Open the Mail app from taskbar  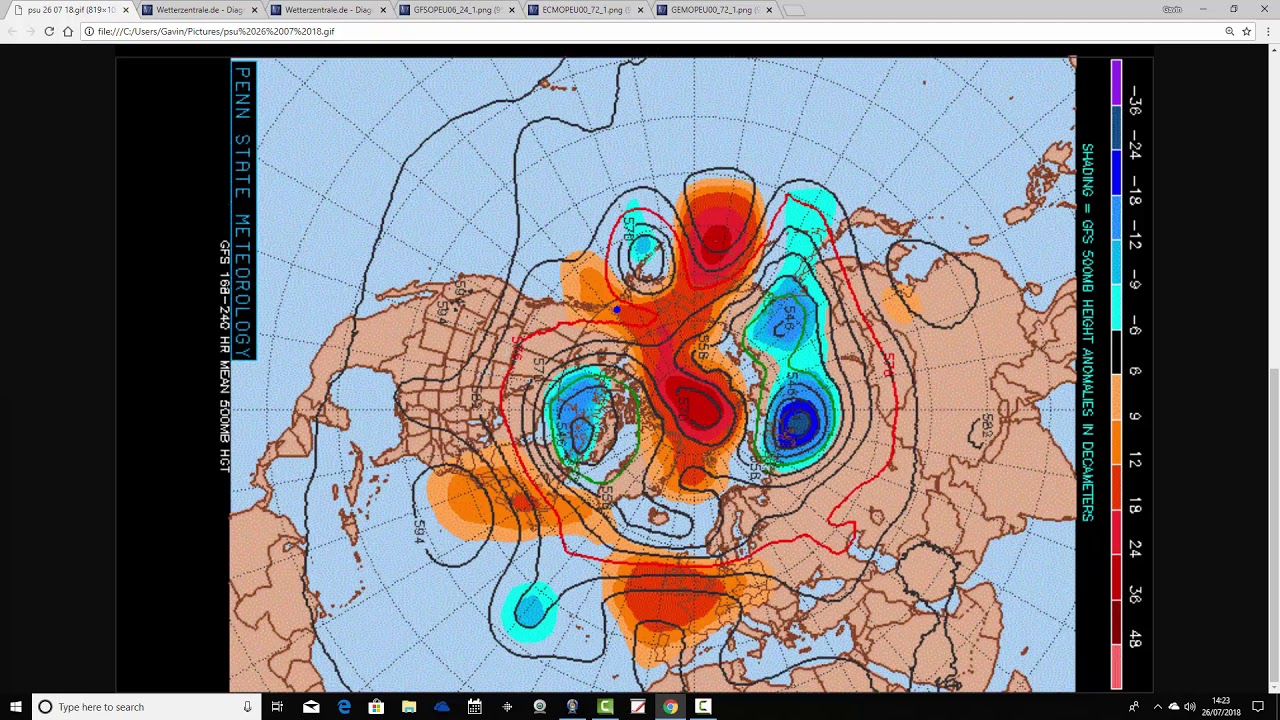(x=311, y=707)
